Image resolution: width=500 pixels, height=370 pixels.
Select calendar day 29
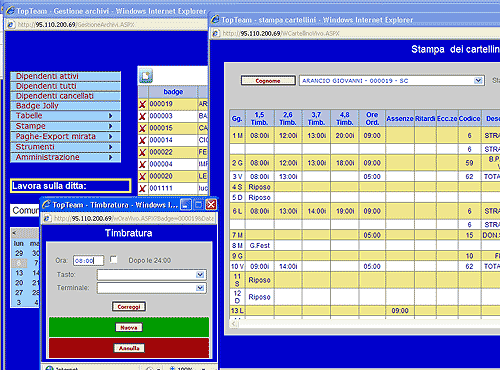coord(19,253)
